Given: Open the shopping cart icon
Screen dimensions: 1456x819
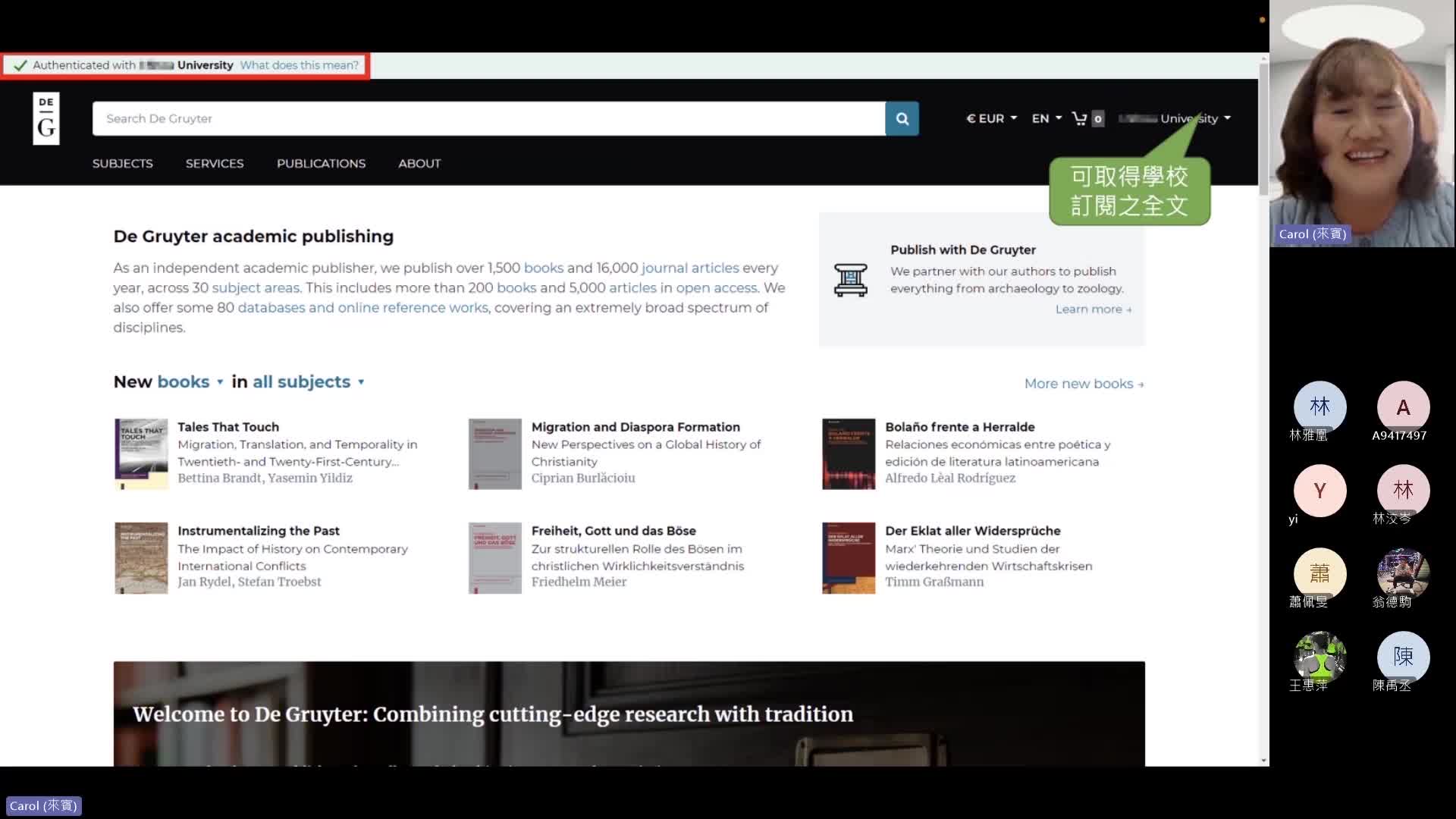Looking at the screenshot, I should pyautogui.click(x=1079, y=118).
